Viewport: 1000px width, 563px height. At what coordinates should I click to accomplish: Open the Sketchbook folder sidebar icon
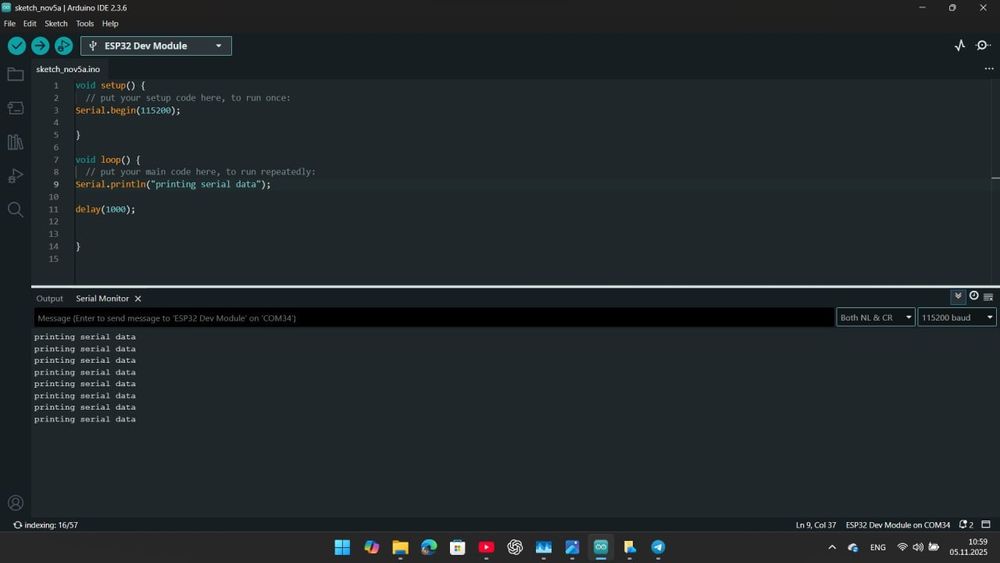click(15, 75)
